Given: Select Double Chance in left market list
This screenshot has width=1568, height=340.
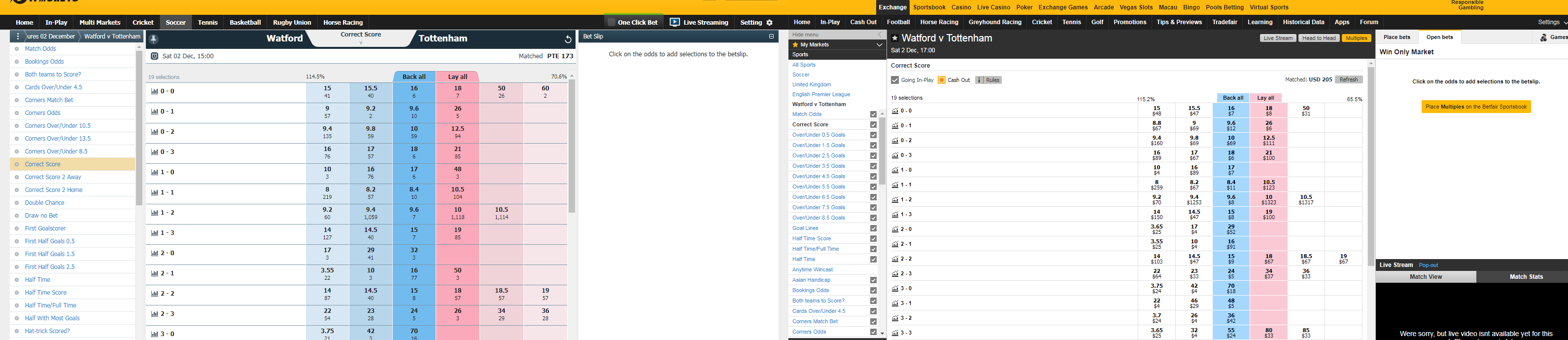Looking at the screenshot, I should coord(44,203).
